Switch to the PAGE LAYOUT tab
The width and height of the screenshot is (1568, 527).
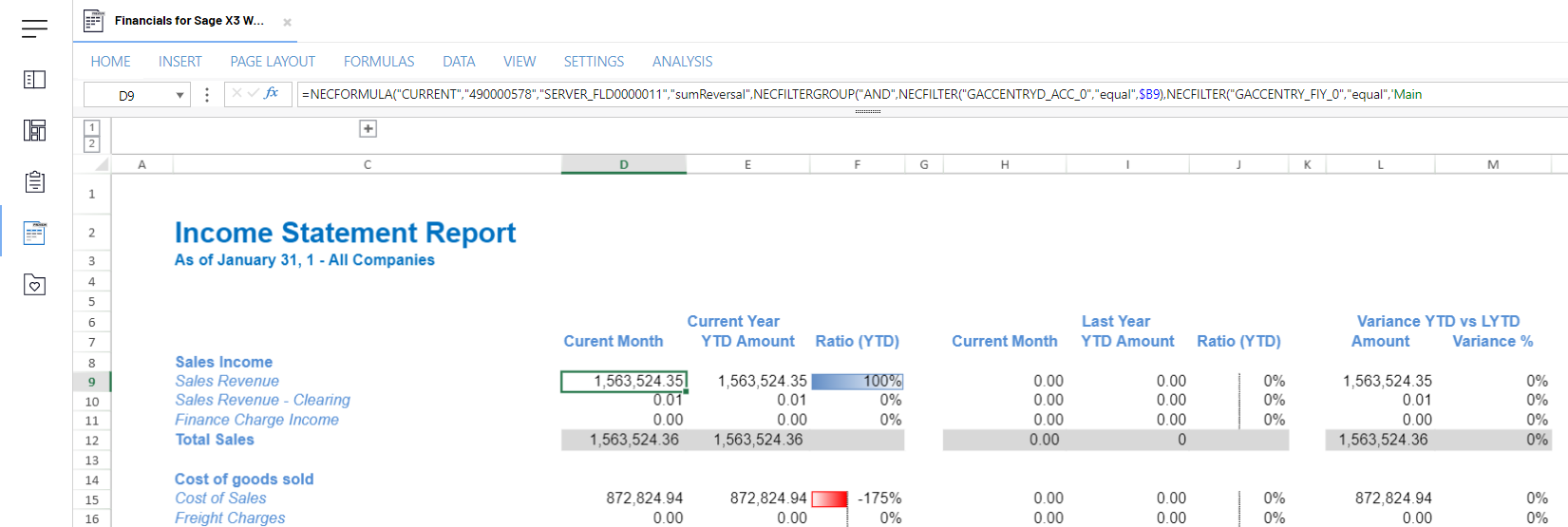[272, 62]
